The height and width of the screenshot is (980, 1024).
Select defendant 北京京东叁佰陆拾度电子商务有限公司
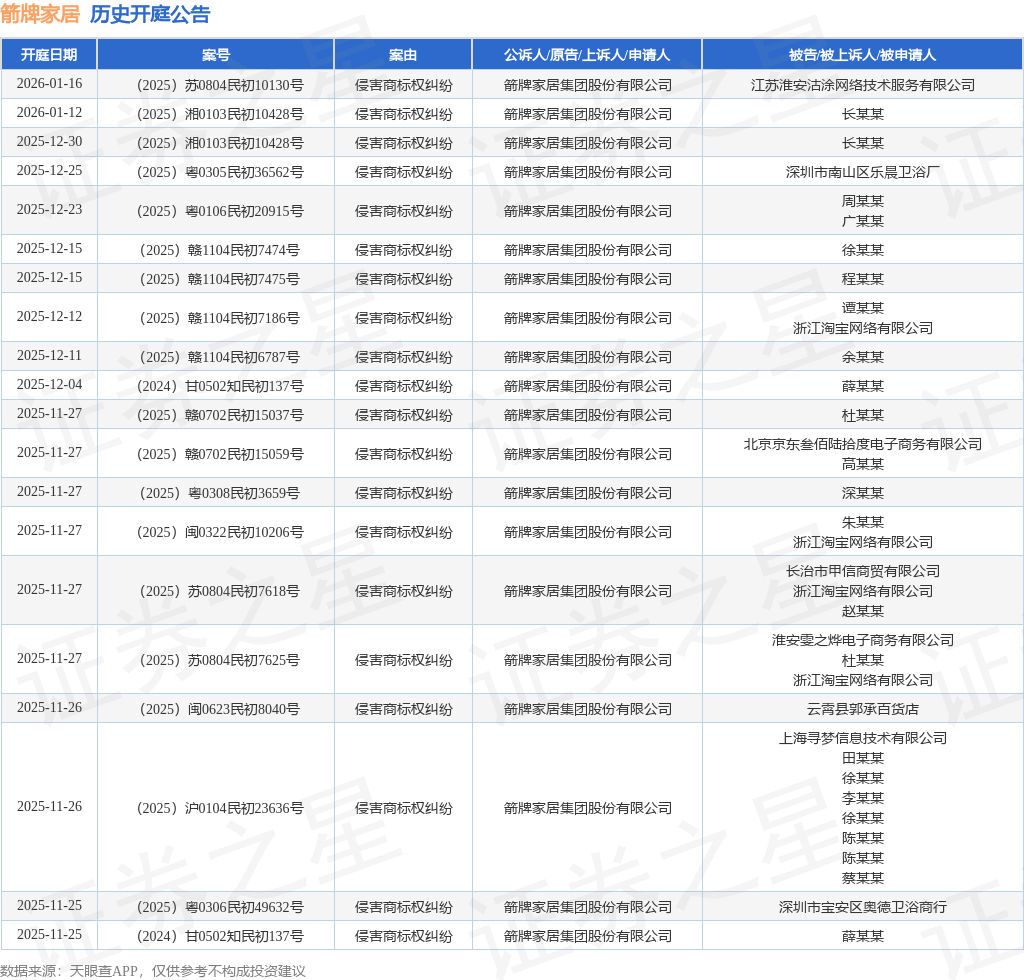click(x=863, y=445)
